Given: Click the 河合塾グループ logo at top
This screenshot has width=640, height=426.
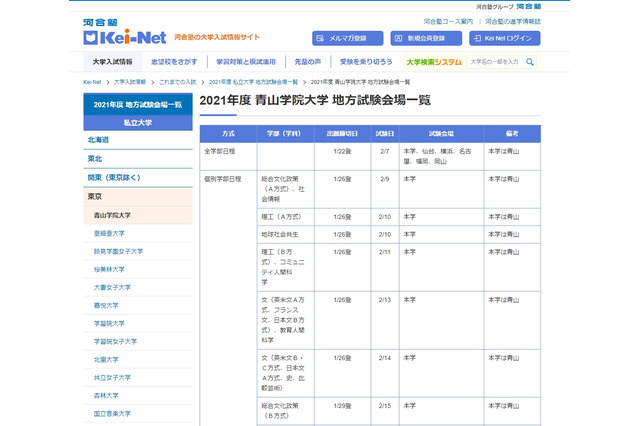Looking at the screenshot, I should pyautogui.click(x=508, y=7).
